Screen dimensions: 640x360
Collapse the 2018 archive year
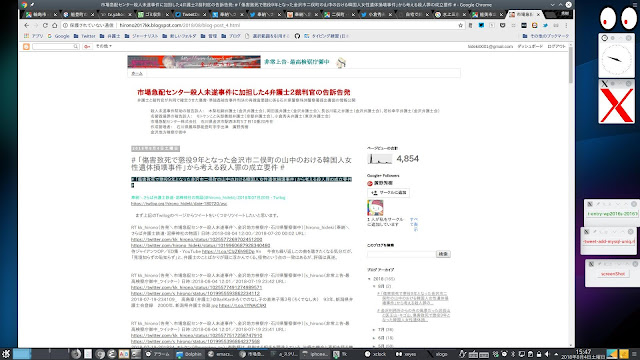pyautogui.click(x=370, y=279)
